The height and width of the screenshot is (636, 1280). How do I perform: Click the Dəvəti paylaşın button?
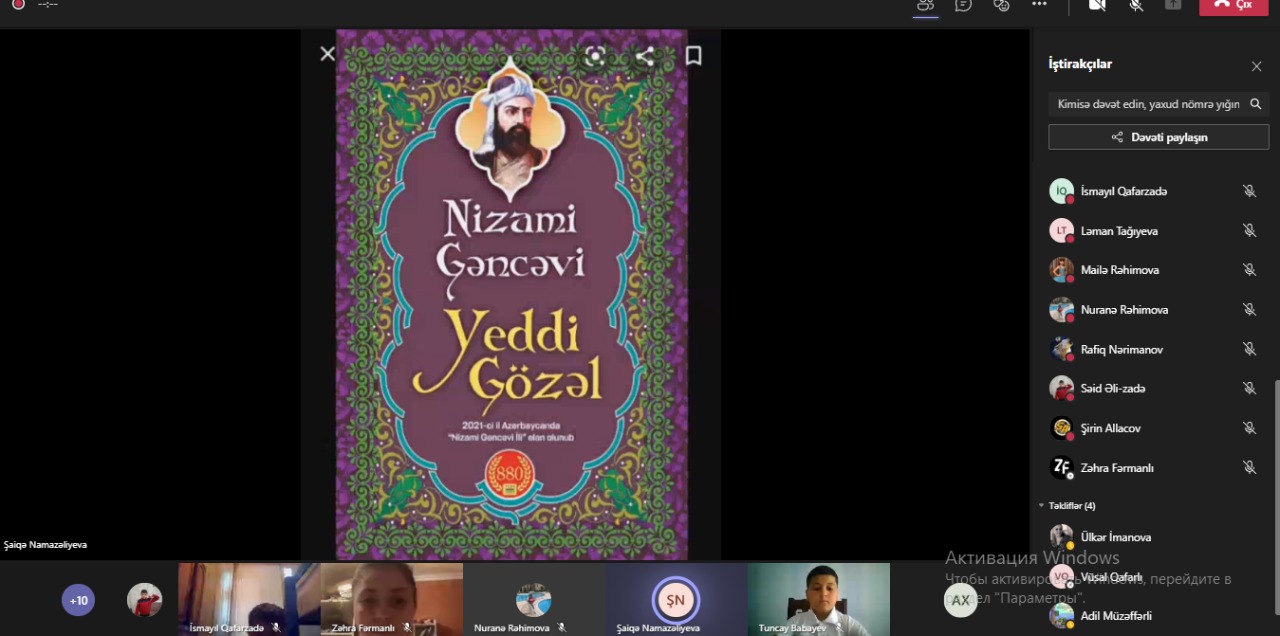[1158, 137]
